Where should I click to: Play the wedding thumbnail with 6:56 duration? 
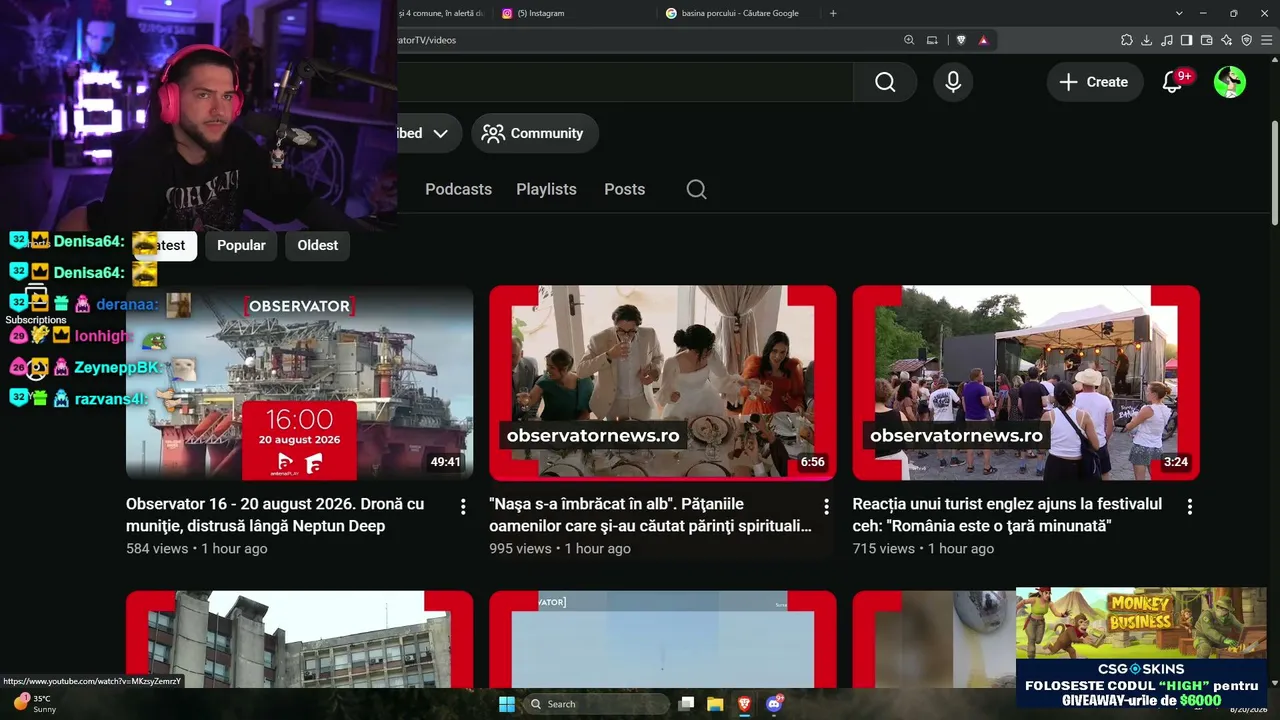click(x=663, y=383)
